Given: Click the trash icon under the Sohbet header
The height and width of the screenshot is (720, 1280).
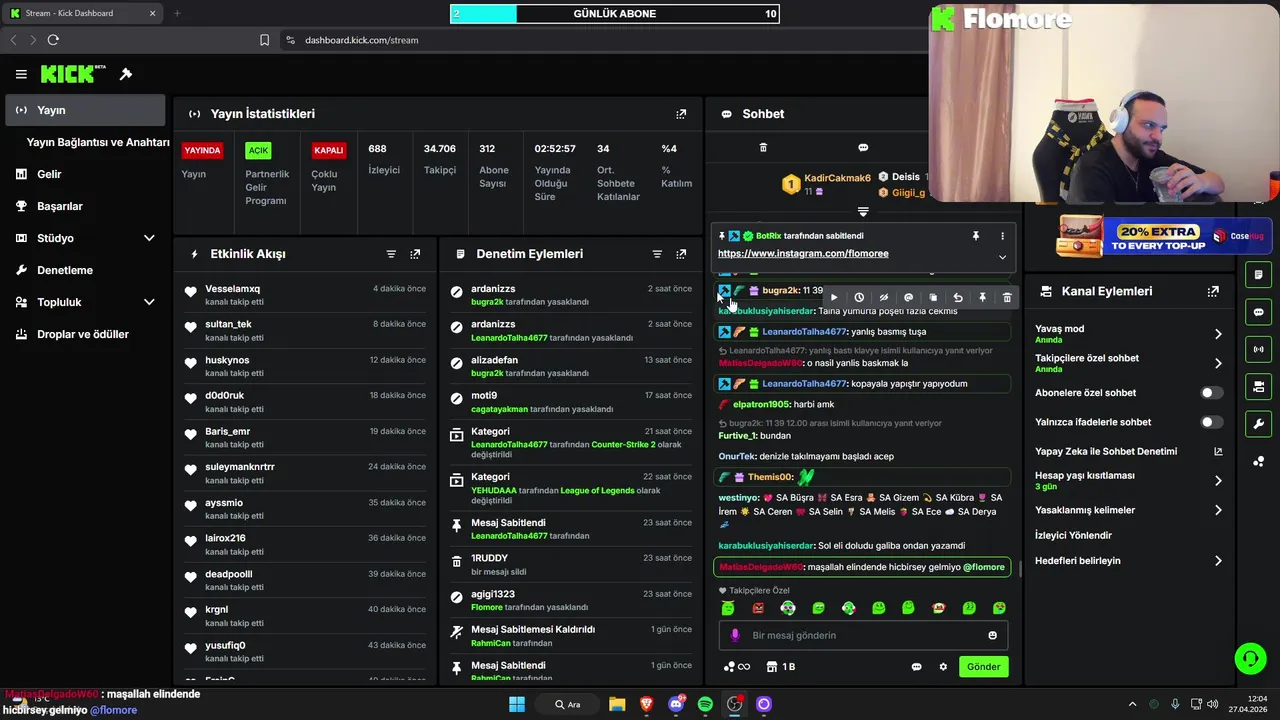Looking at the screenshot, I should tap(763, 148).
